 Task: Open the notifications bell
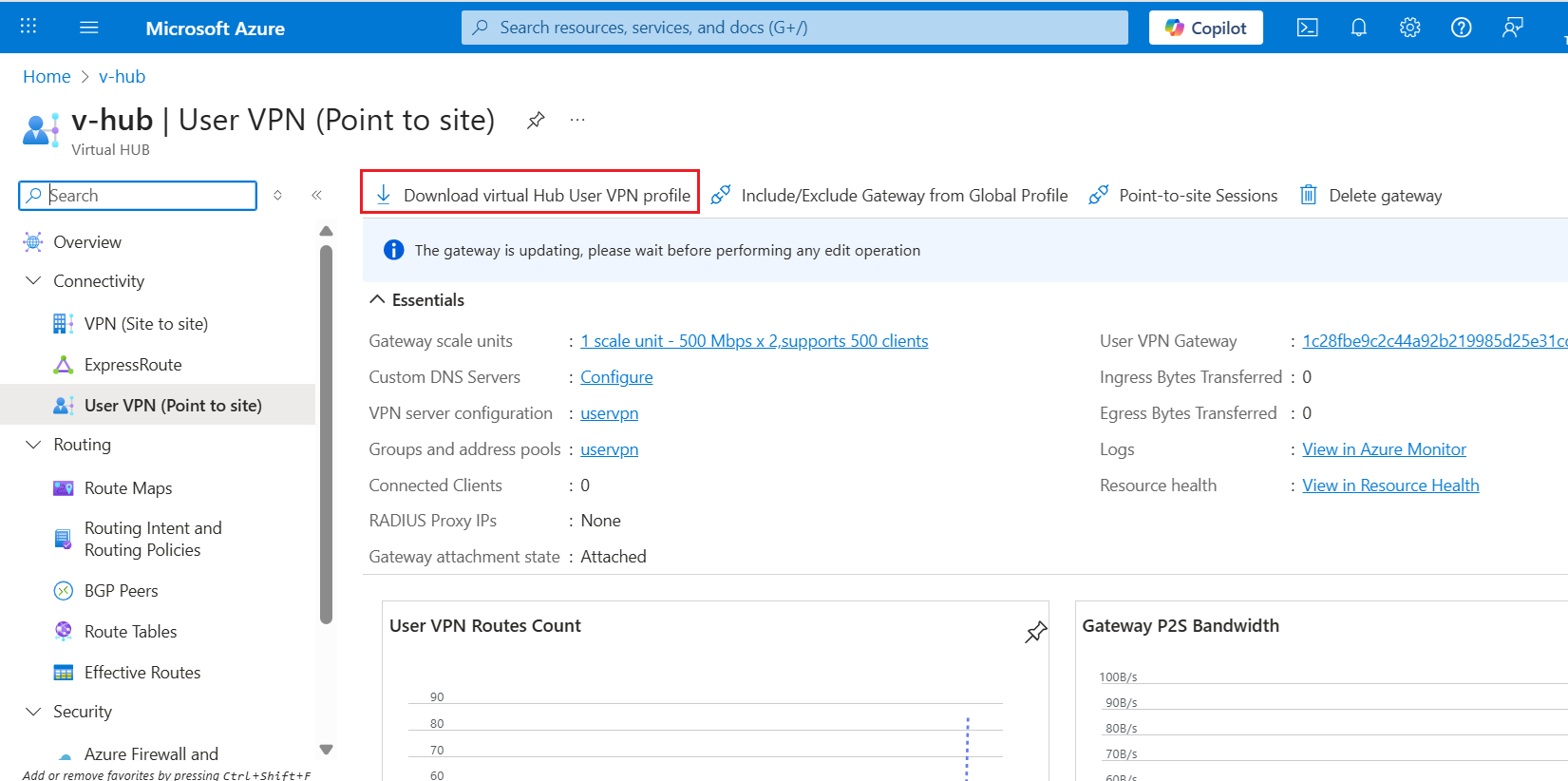click(1358, 28)
